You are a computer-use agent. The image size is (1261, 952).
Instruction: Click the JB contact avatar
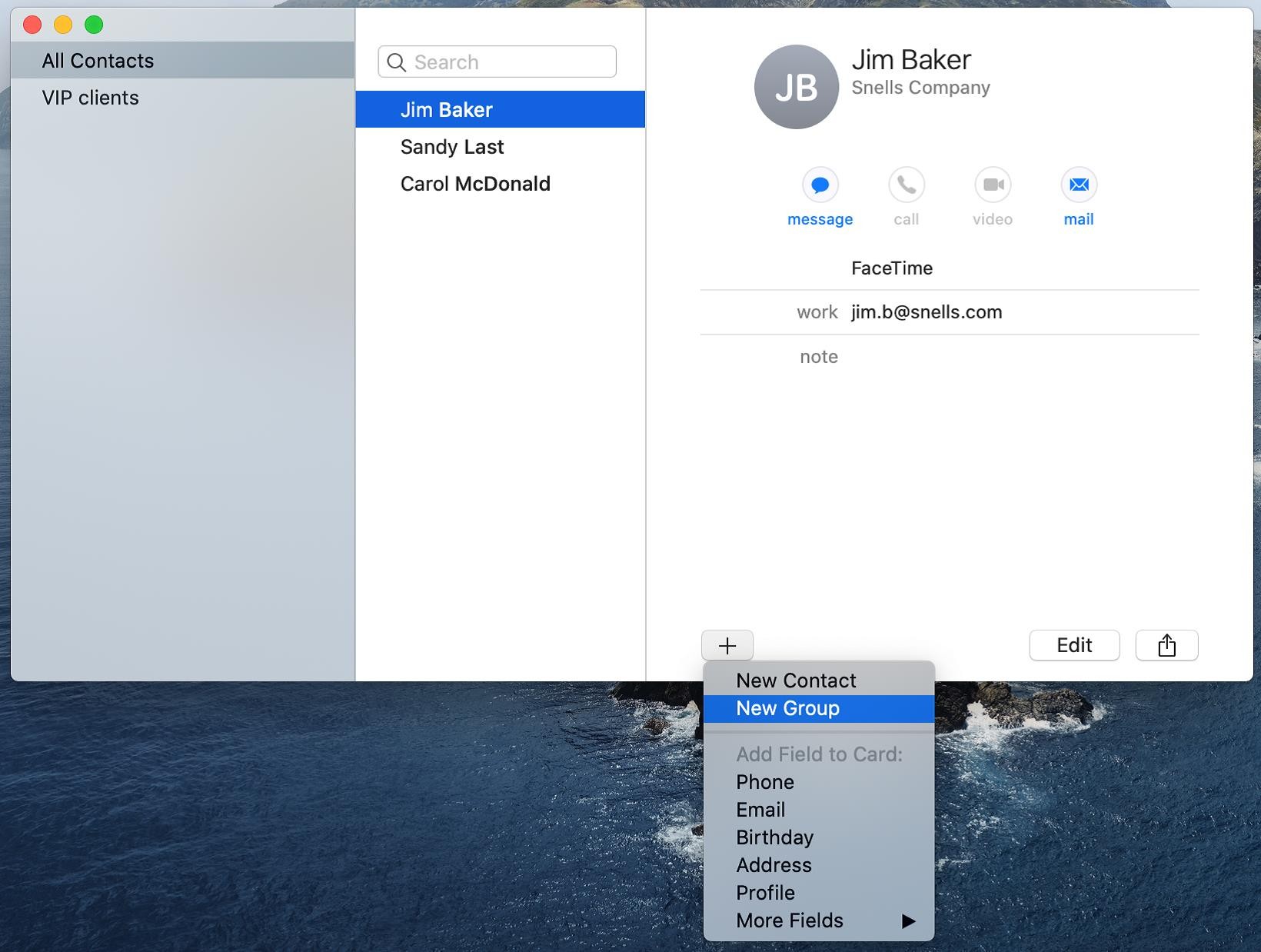click(x=796, y=87)
